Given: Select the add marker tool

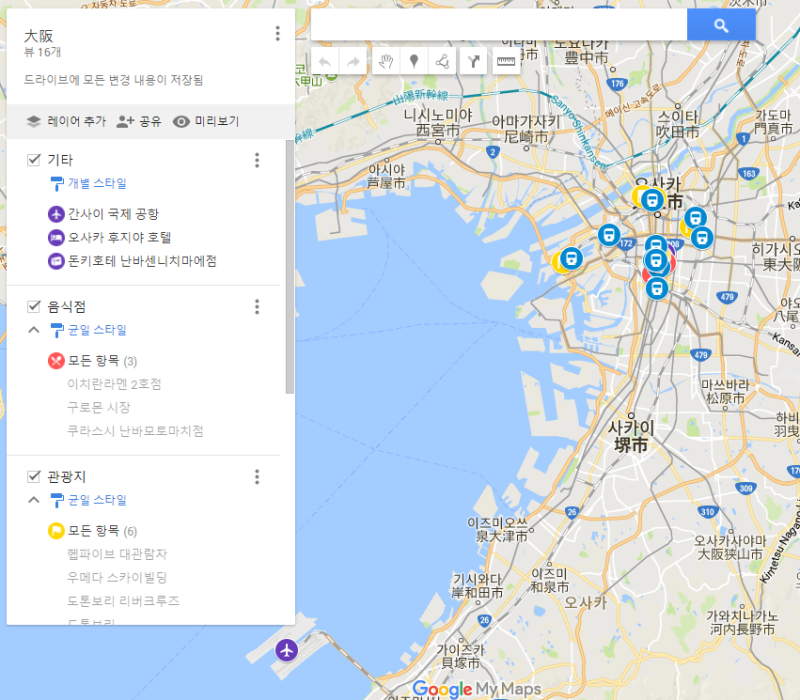Looking at the screenshot, I should coord(414,62).
